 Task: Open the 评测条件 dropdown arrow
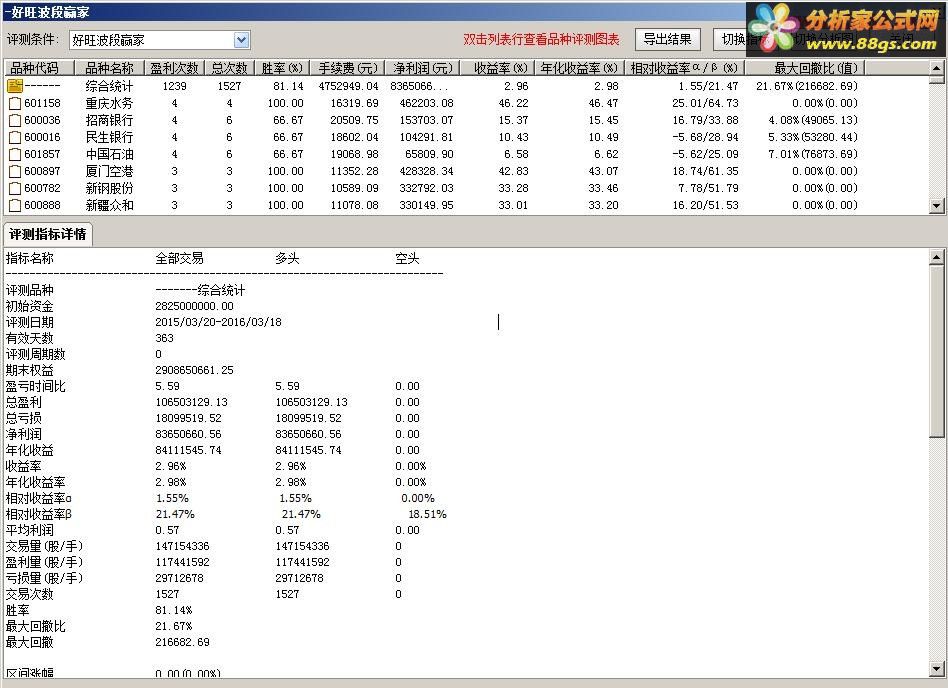click(x=241, y=40)
